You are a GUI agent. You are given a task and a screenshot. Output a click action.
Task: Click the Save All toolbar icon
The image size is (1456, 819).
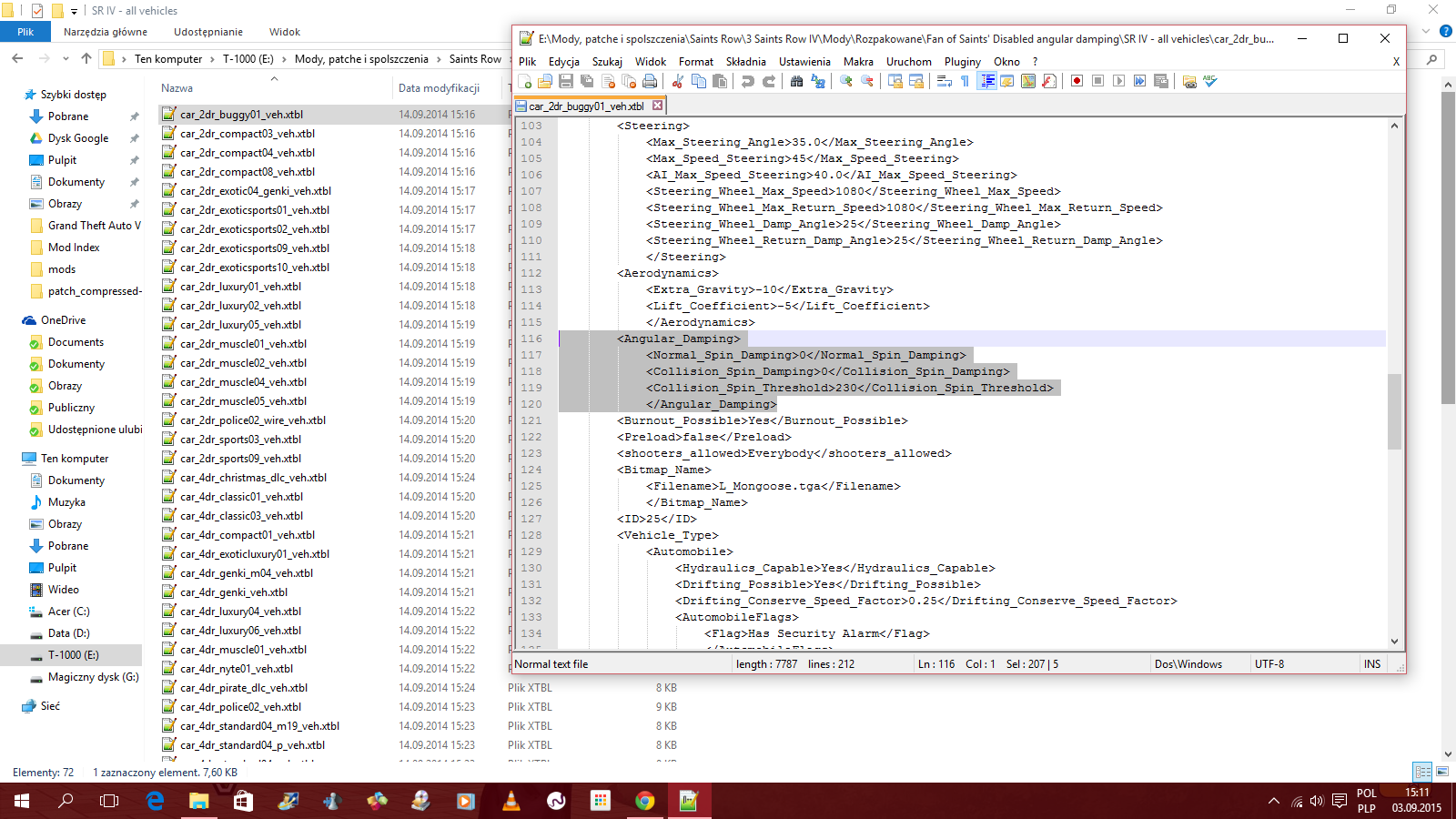[x=587, y=81]
